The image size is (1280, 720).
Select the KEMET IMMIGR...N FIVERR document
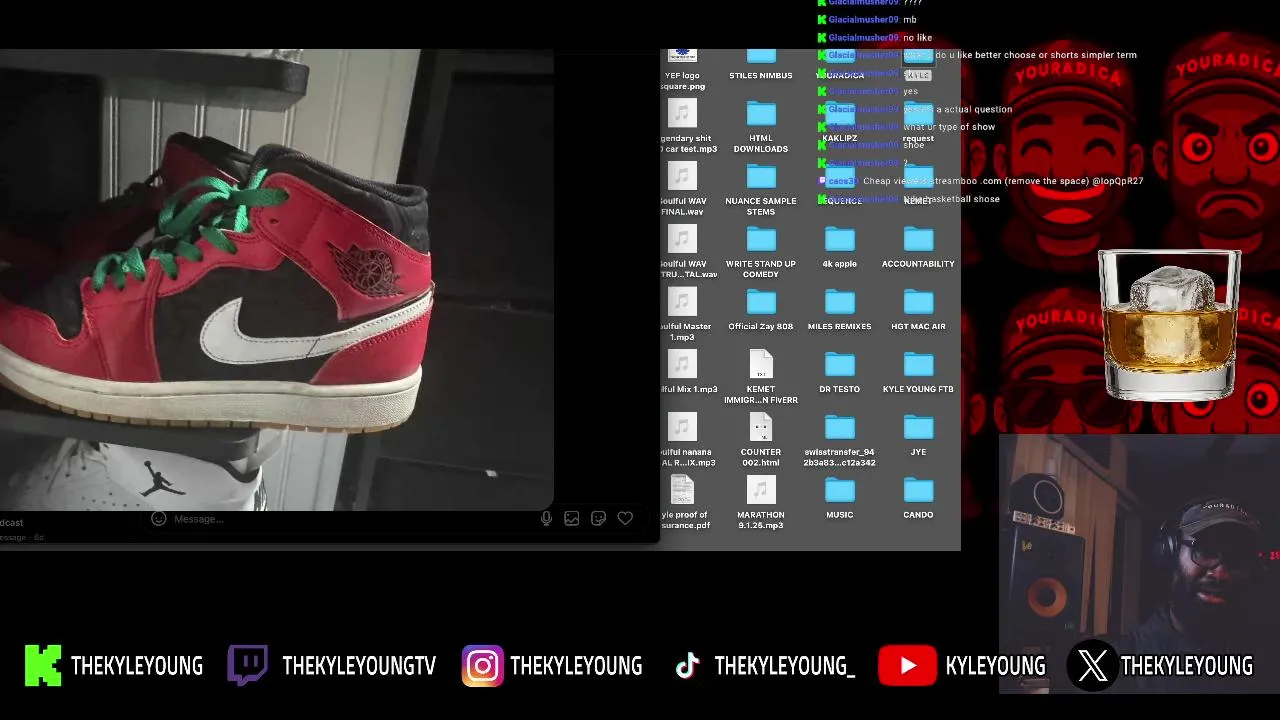tap(761, 377)
